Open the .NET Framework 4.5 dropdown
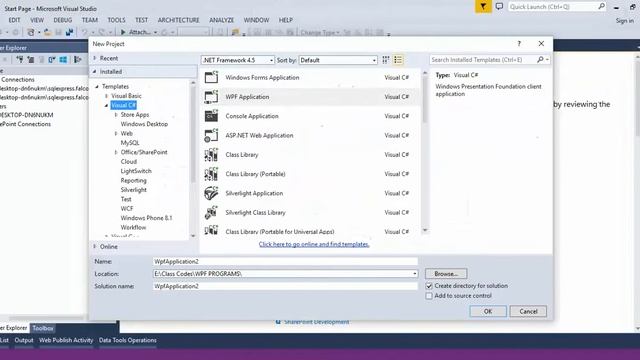This screenshot has height=360, width=640. (238, 60)
